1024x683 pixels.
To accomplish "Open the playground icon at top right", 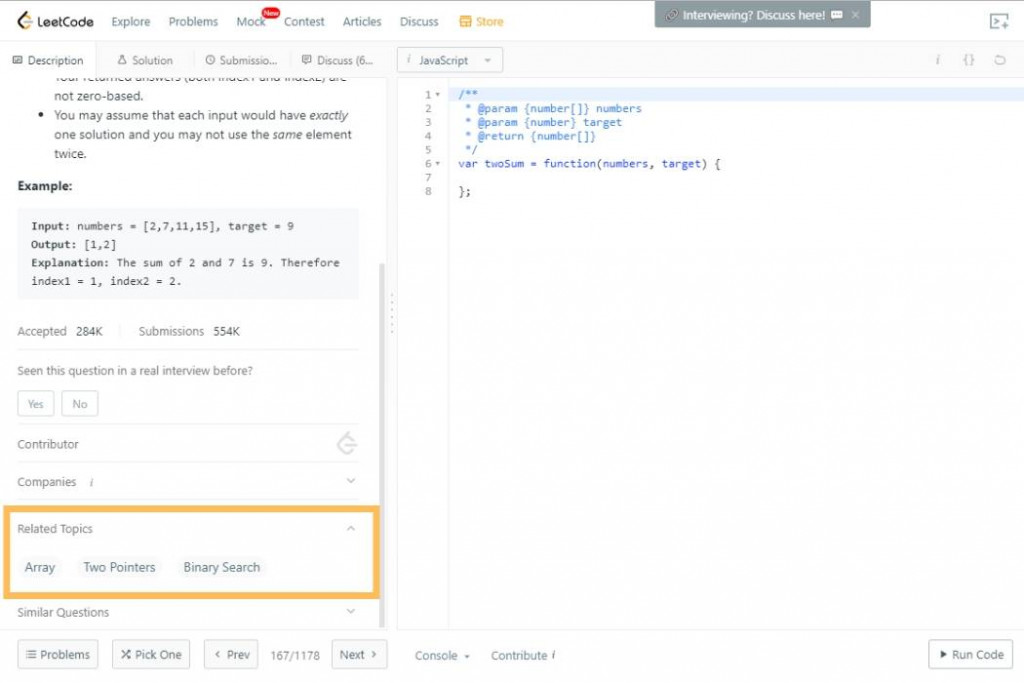I will [999, 22].
